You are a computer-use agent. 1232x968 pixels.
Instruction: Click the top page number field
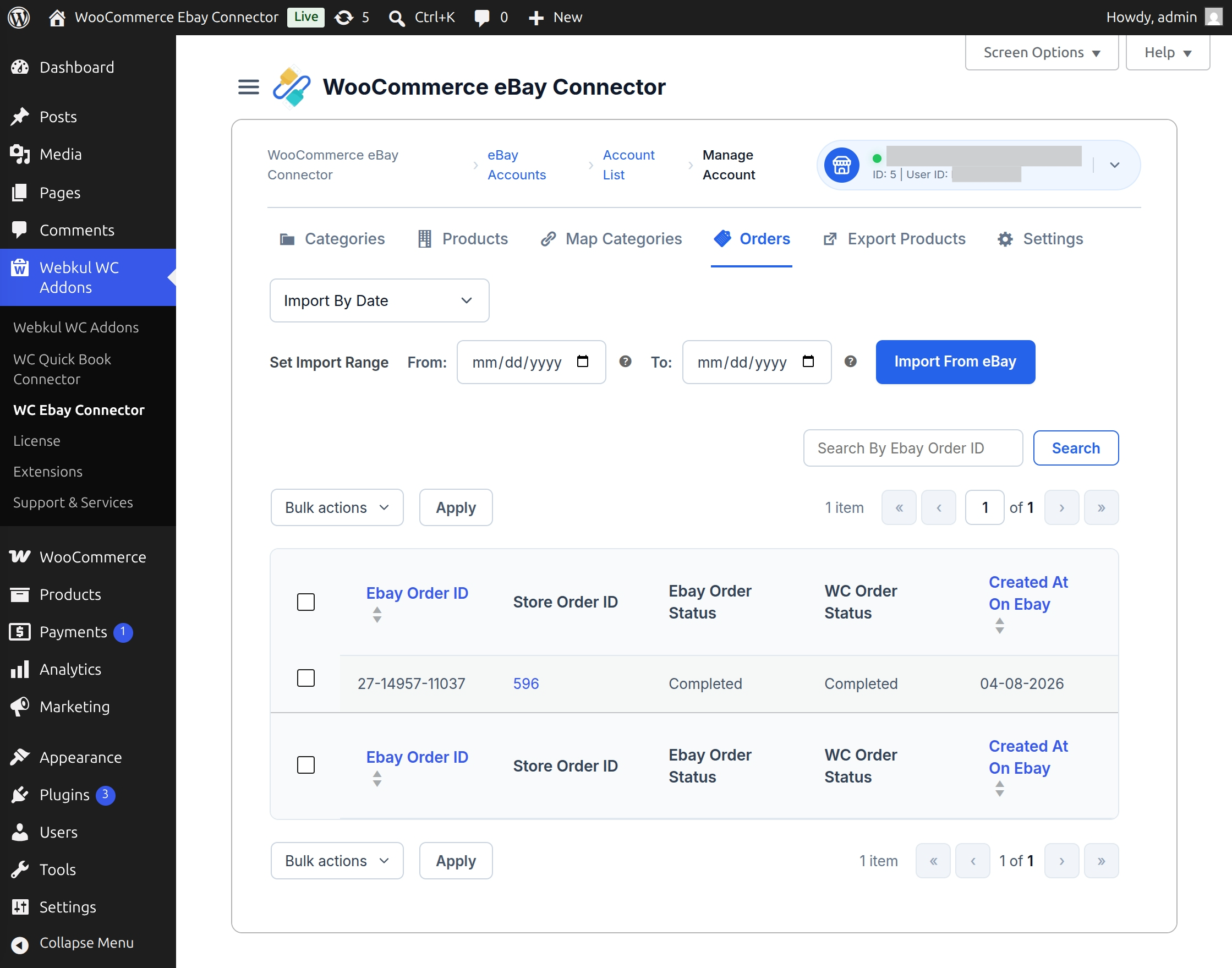[985, 508]
